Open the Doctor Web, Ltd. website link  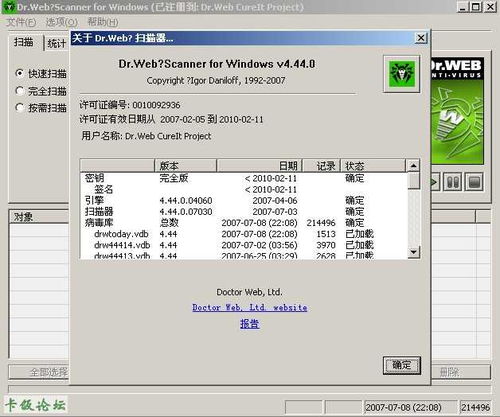coord(250,307)
